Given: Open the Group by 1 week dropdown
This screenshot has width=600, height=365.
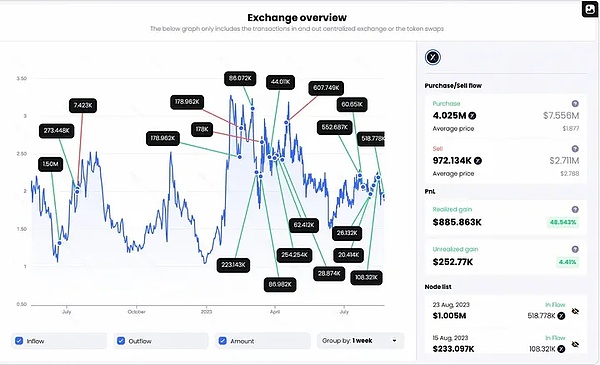Looking at the screenshot, I should click(x=360, y=341).
